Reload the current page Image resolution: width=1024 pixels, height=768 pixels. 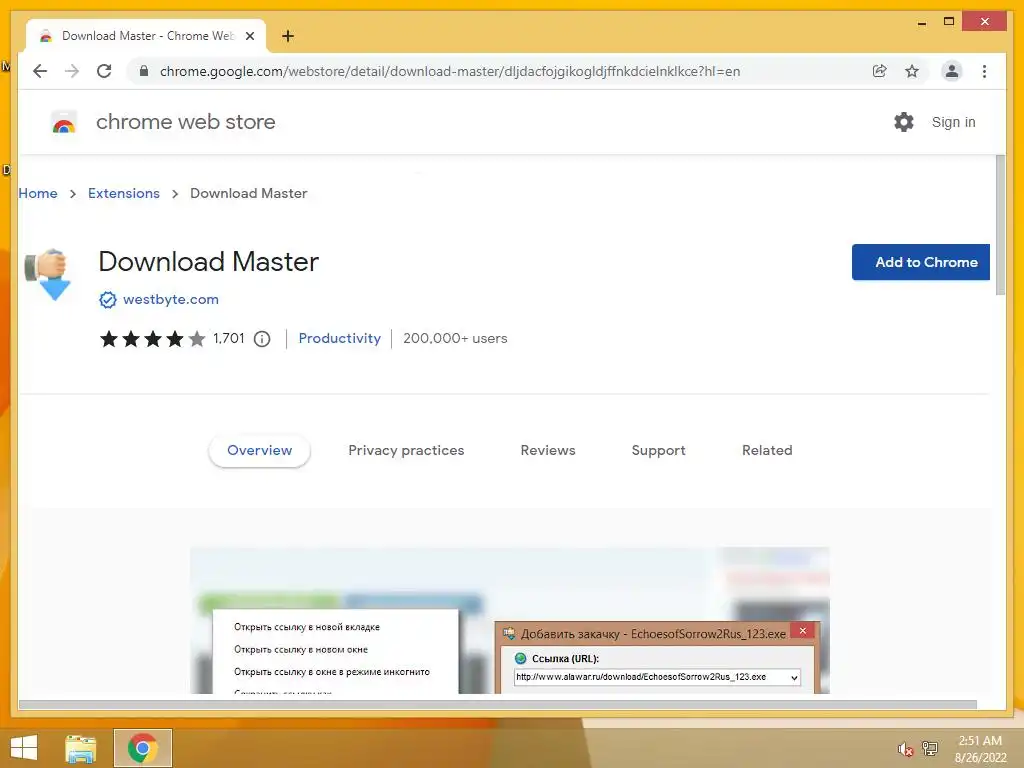pos(104,71)
